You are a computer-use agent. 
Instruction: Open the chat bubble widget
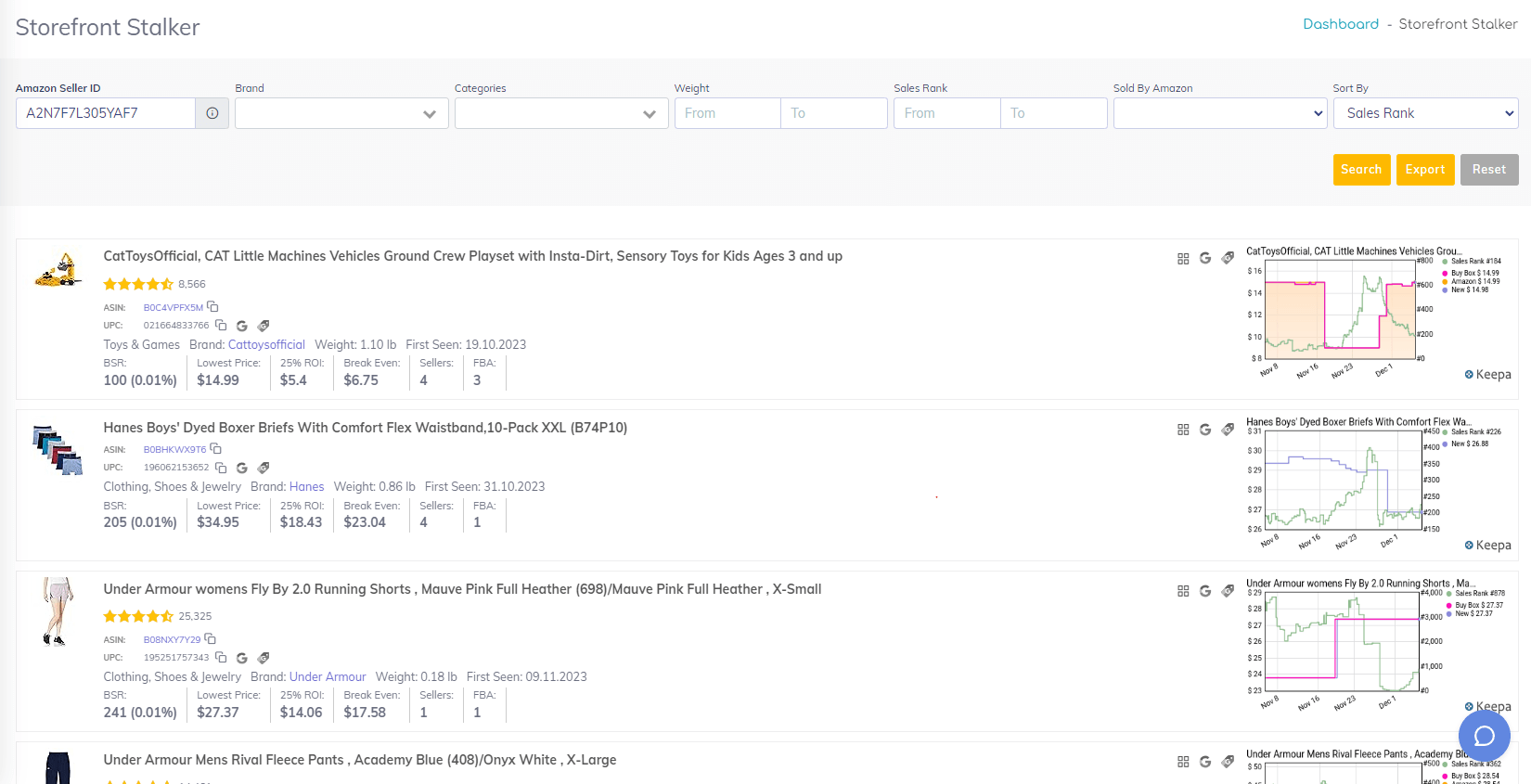pos(1484,736)
